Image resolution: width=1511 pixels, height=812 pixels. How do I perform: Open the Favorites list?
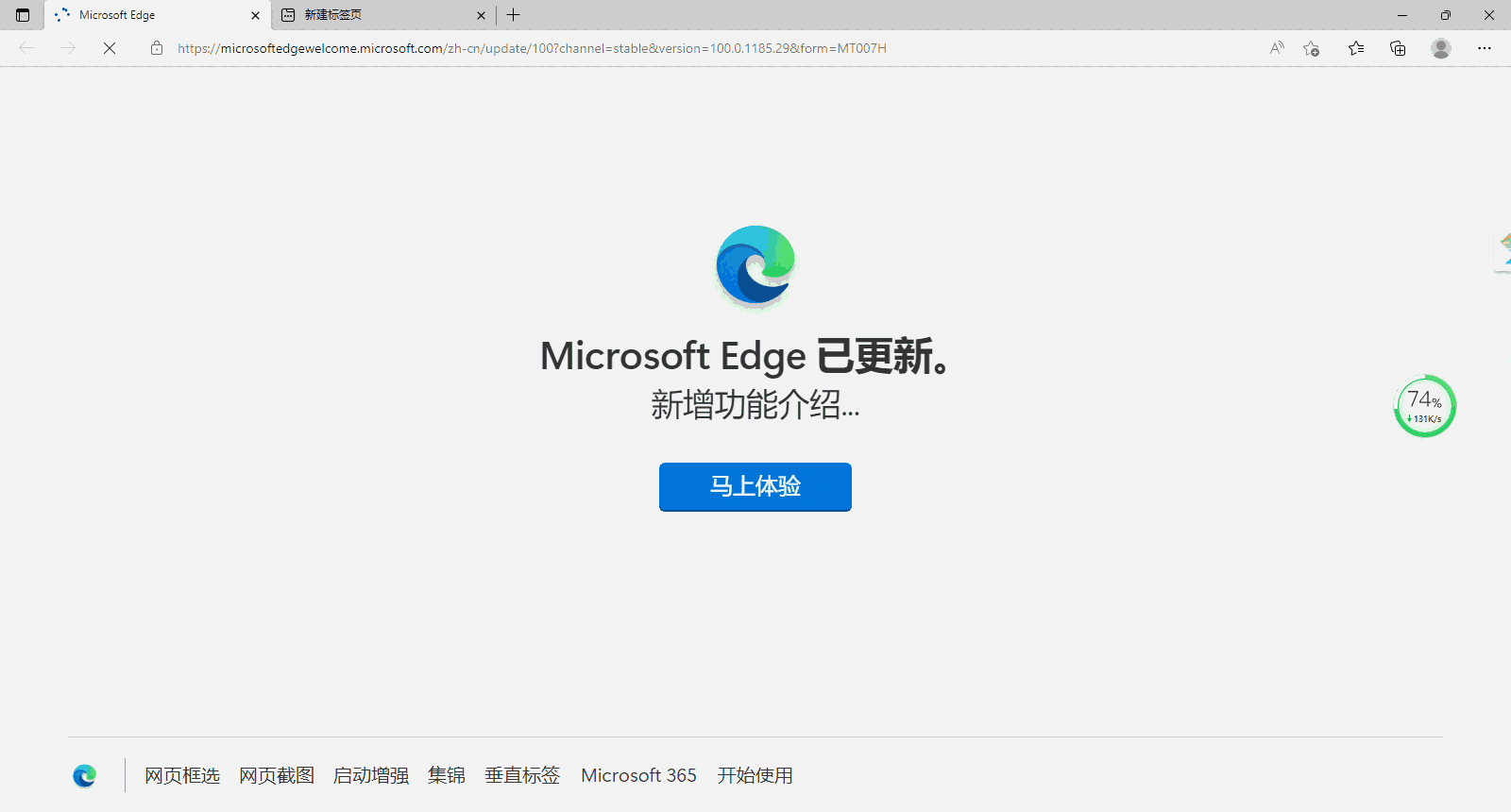click(1356, 48)
